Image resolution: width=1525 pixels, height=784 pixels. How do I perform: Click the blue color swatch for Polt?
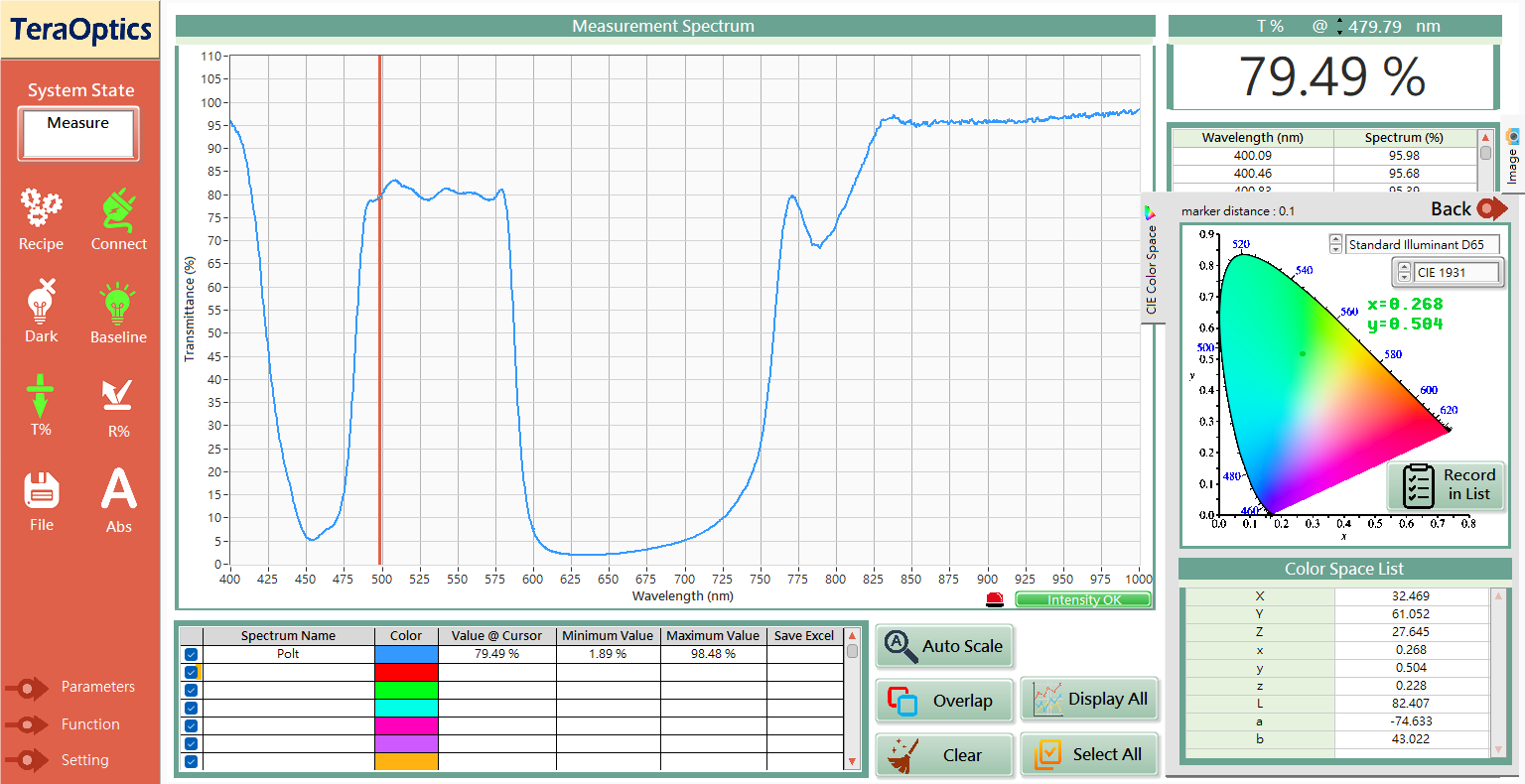click(x=406, y=654)
